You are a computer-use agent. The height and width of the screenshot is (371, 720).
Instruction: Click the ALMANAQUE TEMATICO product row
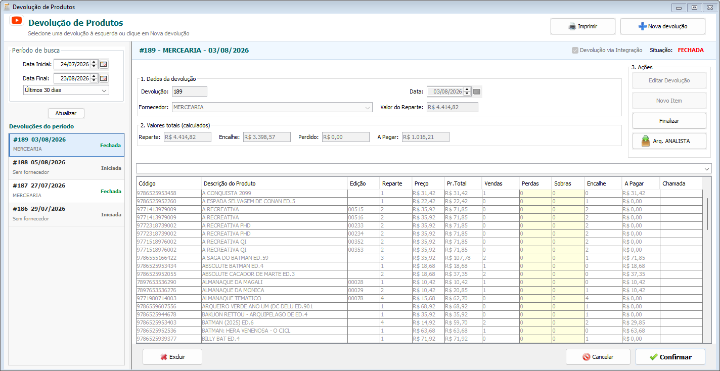point(419,298)
